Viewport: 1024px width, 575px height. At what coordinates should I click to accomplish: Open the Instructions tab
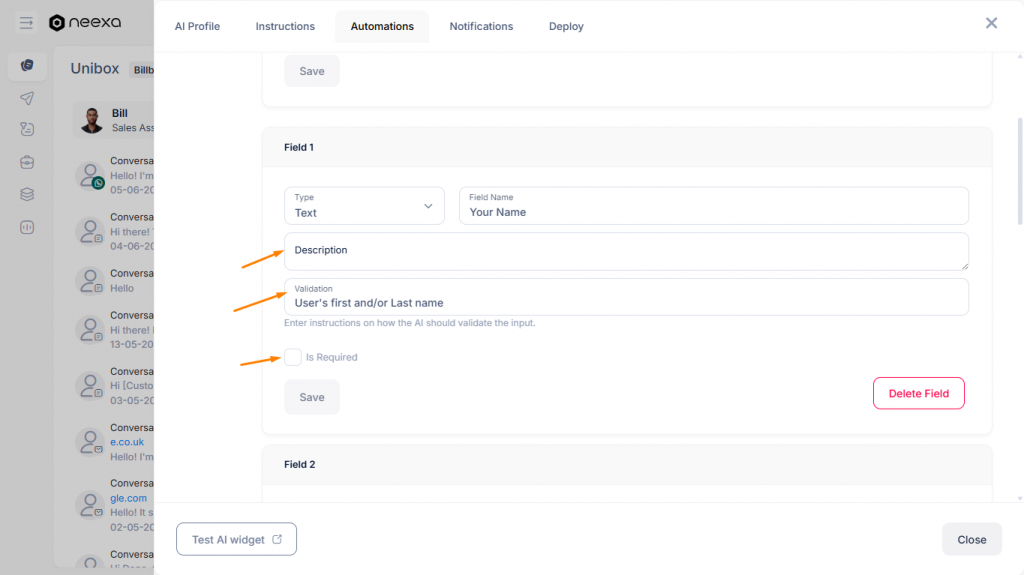(285, 26)
